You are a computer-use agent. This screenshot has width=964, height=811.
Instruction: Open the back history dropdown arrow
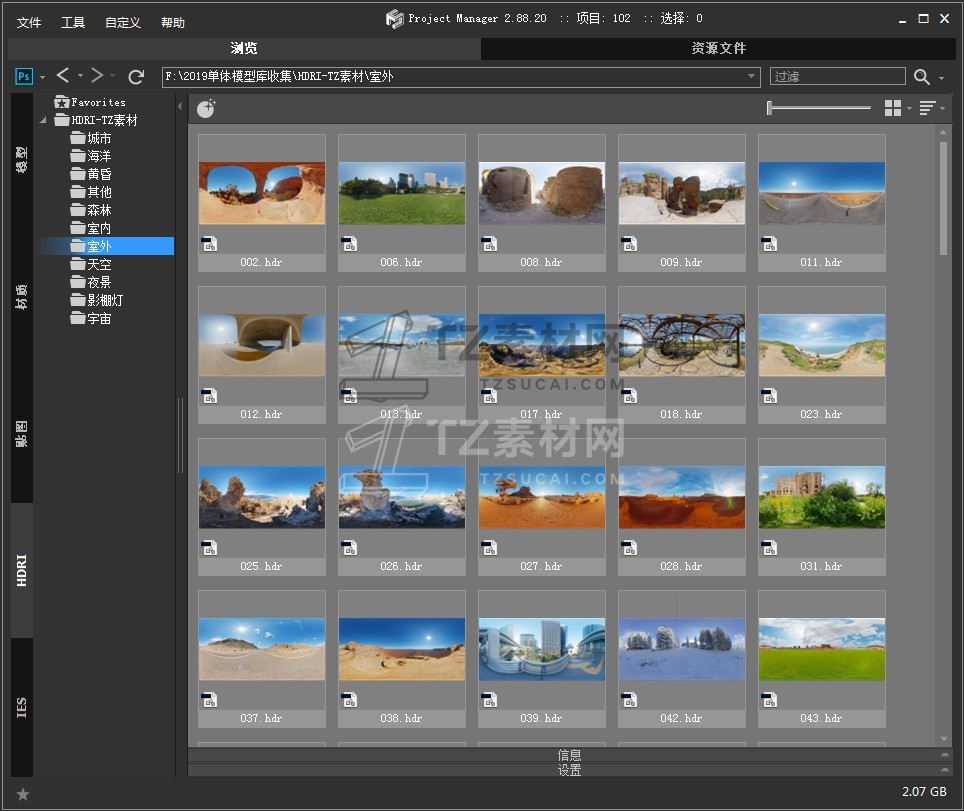81,76
